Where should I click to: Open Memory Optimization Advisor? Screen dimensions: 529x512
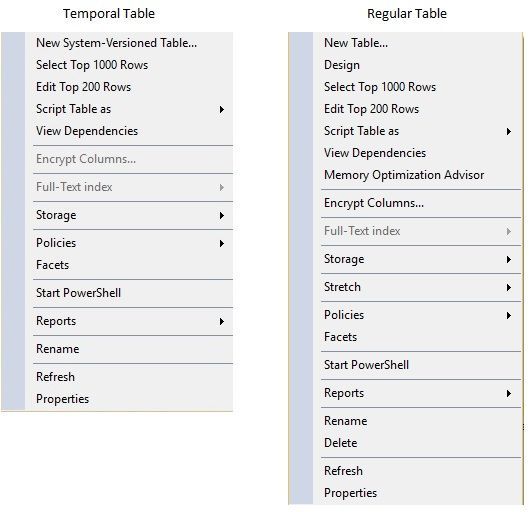[417, 175]
